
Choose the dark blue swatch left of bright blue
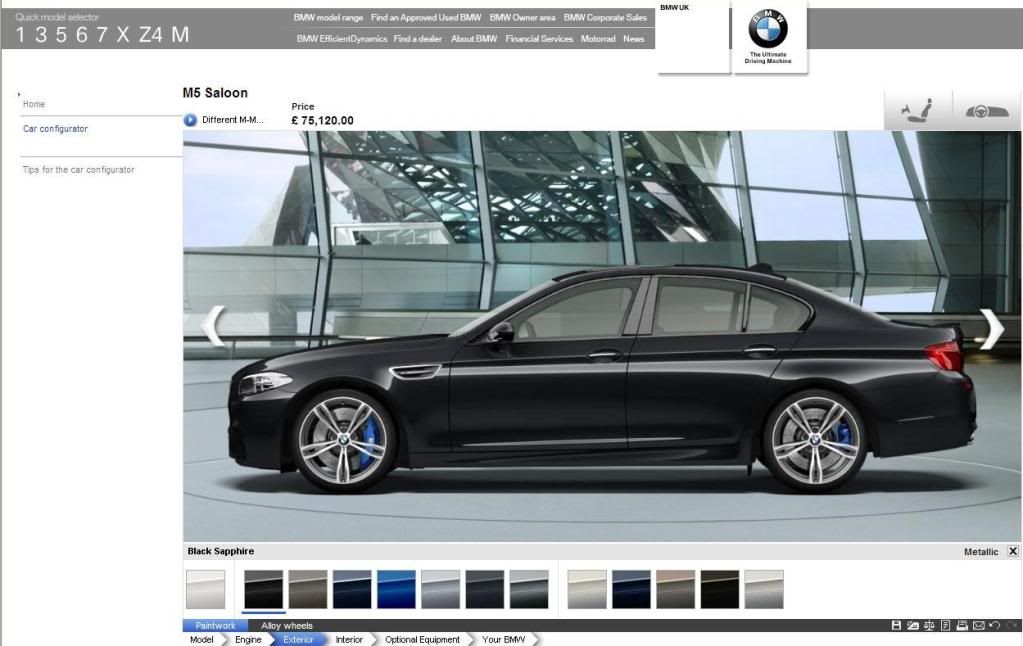352,589
